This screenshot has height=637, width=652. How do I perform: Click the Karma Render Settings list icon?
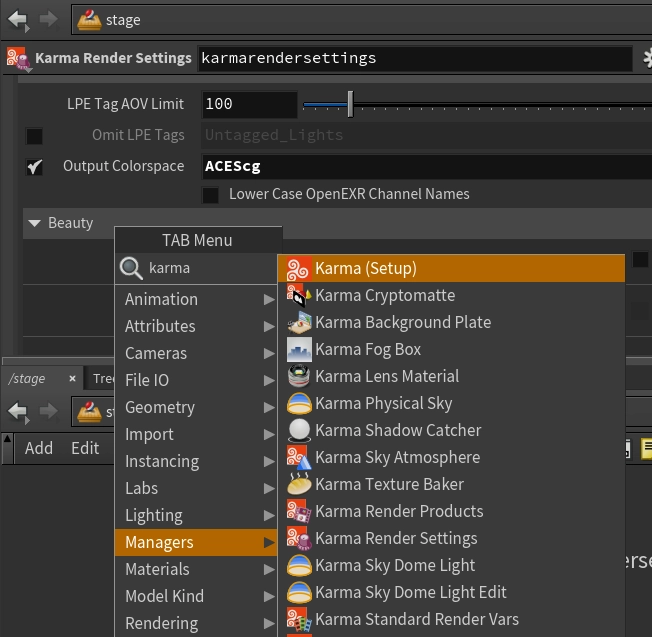(x=299, y=538)
